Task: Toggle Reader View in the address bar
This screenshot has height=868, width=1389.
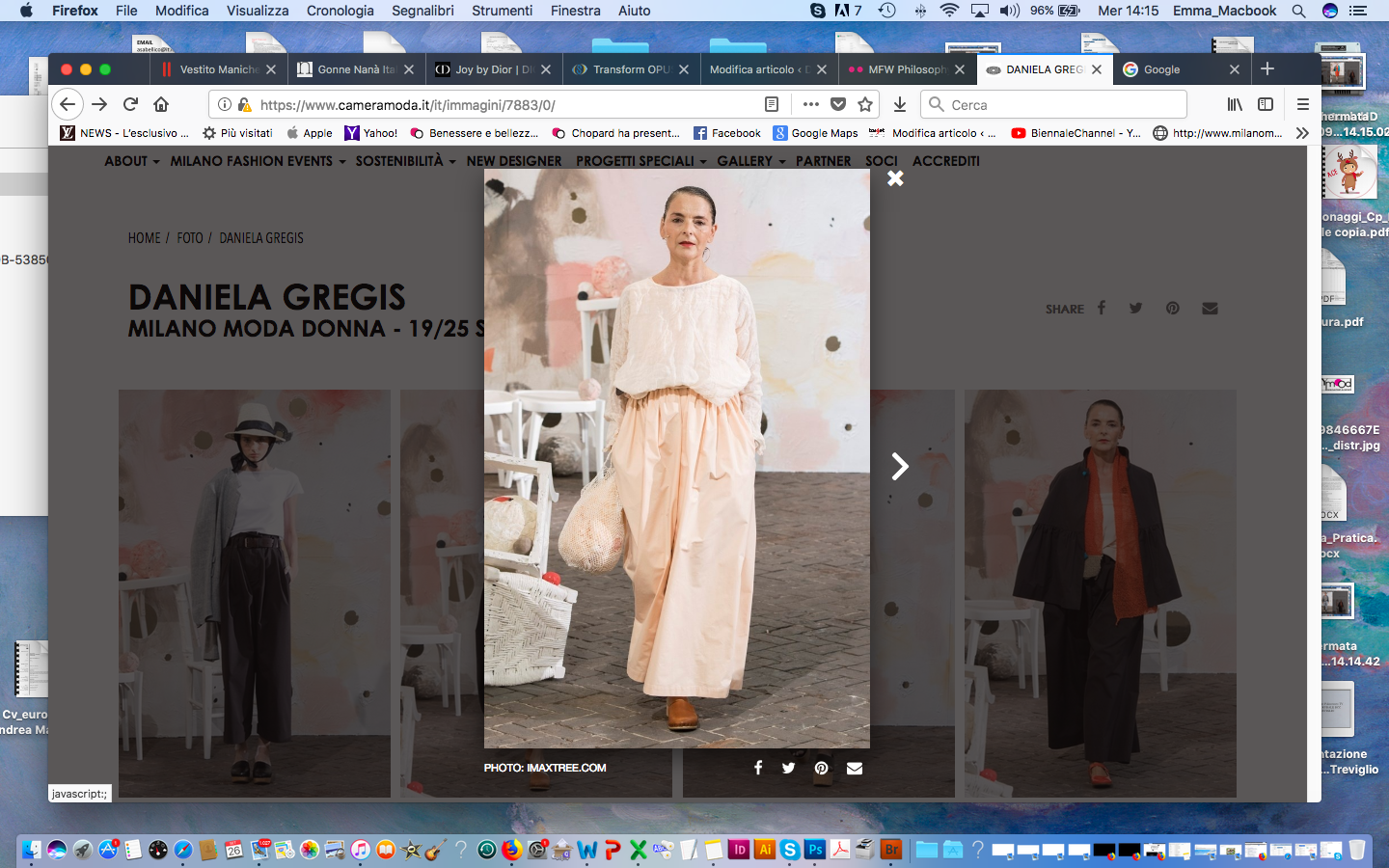Action: pos(772,104)
